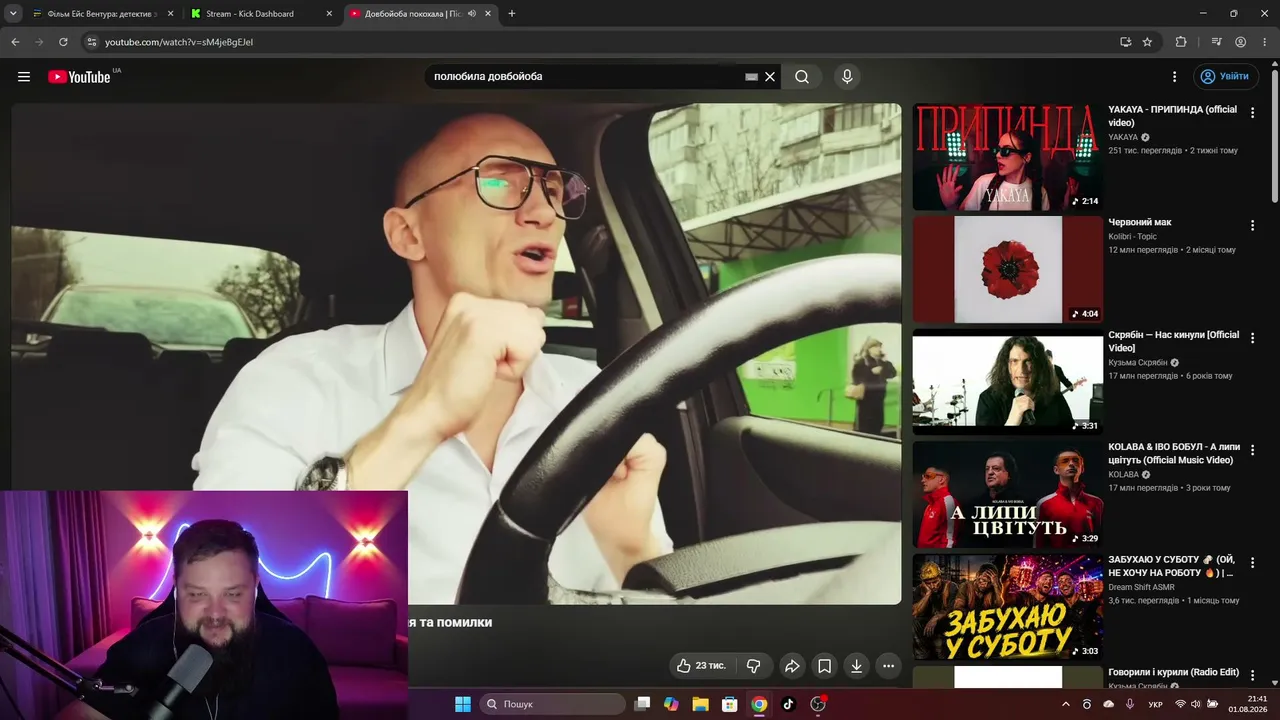Visit the Dream Shift ASMR channel
The image size is (1280, 720).
pyautogui.click(x=1141, y=587)
